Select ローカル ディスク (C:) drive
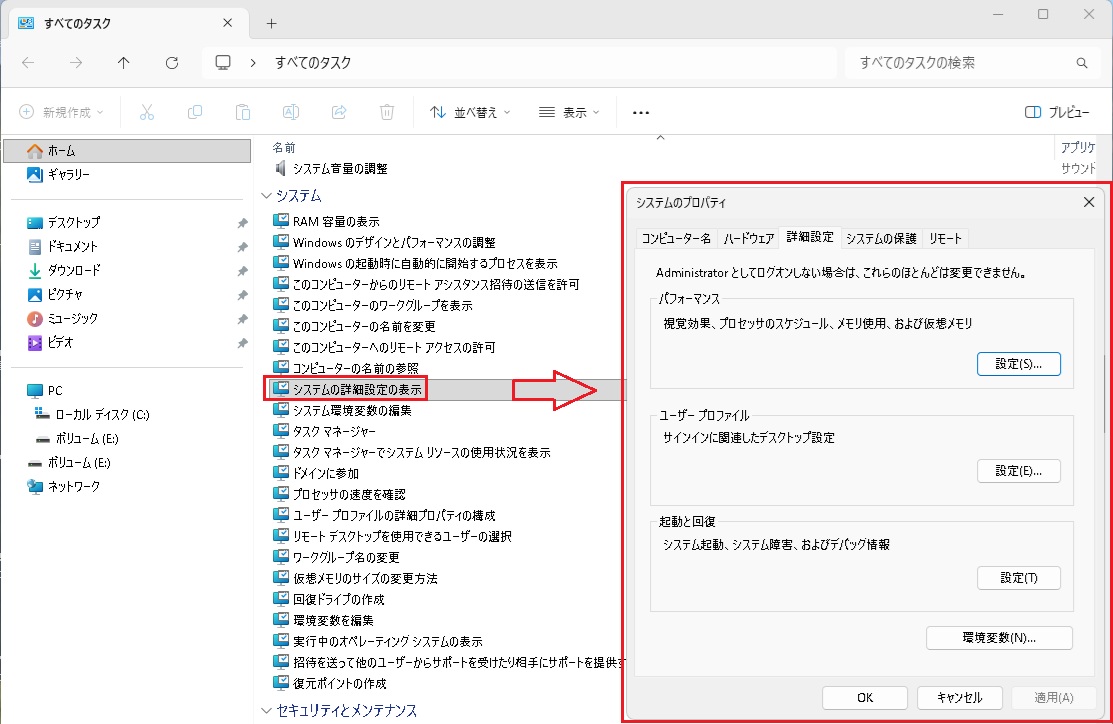This screenshot has height=724, width=1113. click(x=102, y=415)
